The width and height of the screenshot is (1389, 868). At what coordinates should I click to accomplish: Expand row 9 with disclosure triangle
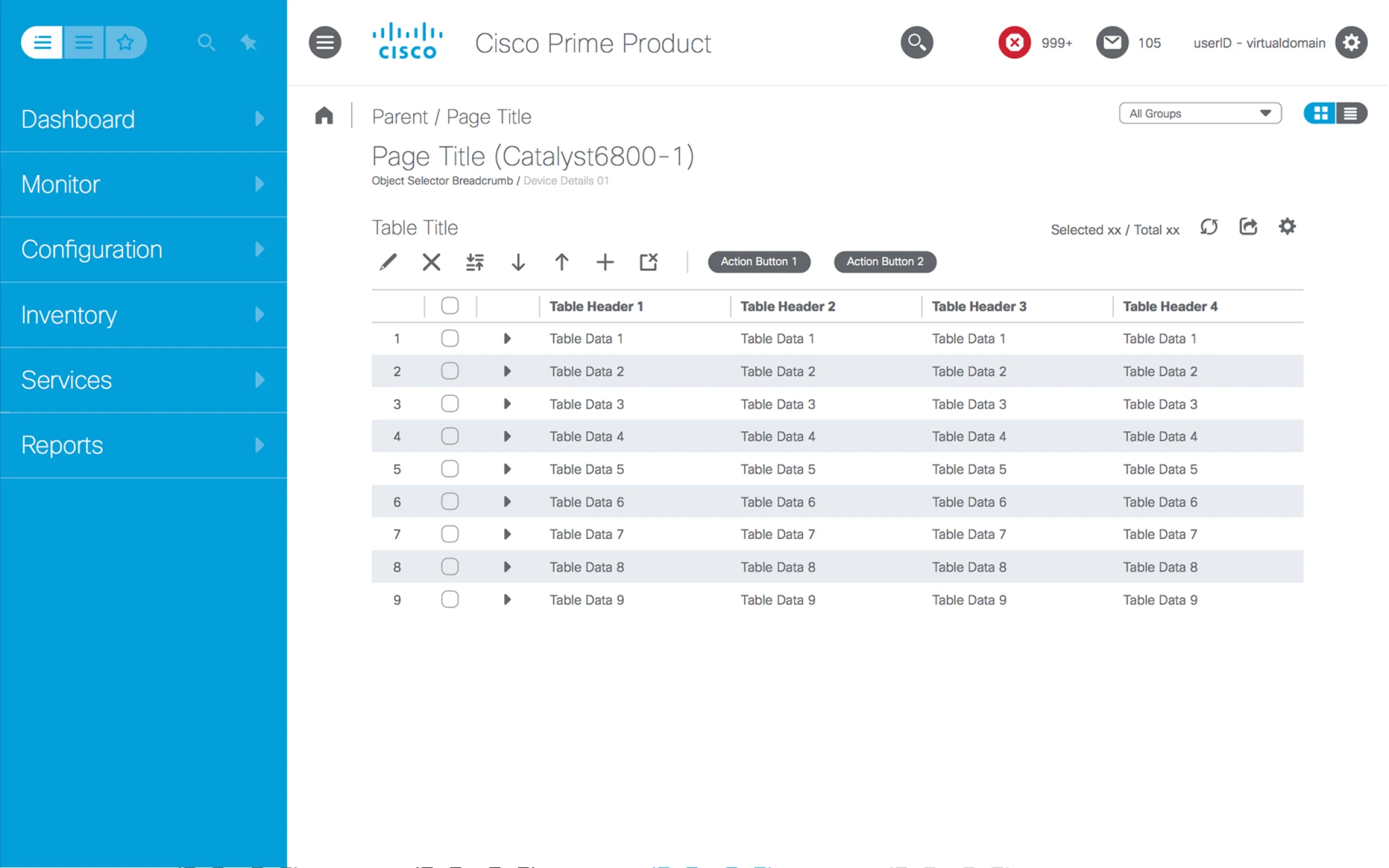(x=507, y=599)
